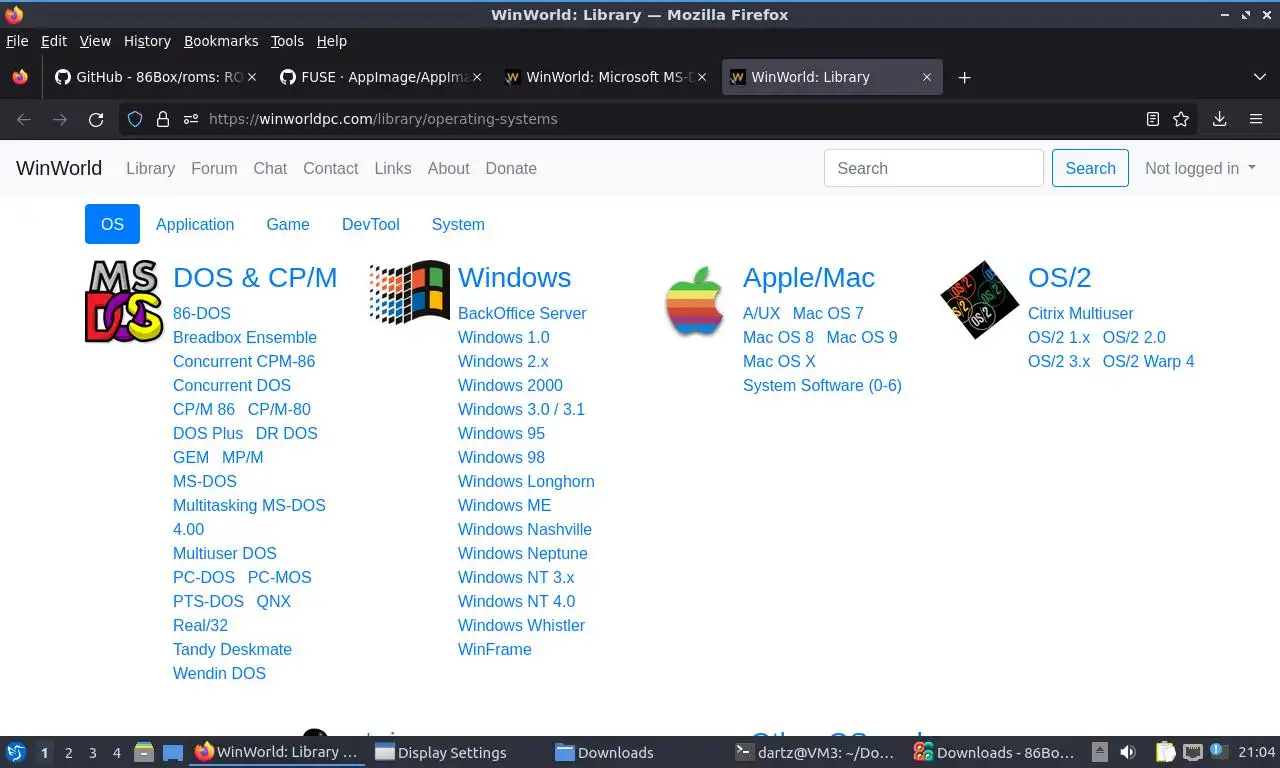This screenshot has height=768, width=1280.
Task: Click the tray eject/removable media icon
Action: click(1099, 752)
